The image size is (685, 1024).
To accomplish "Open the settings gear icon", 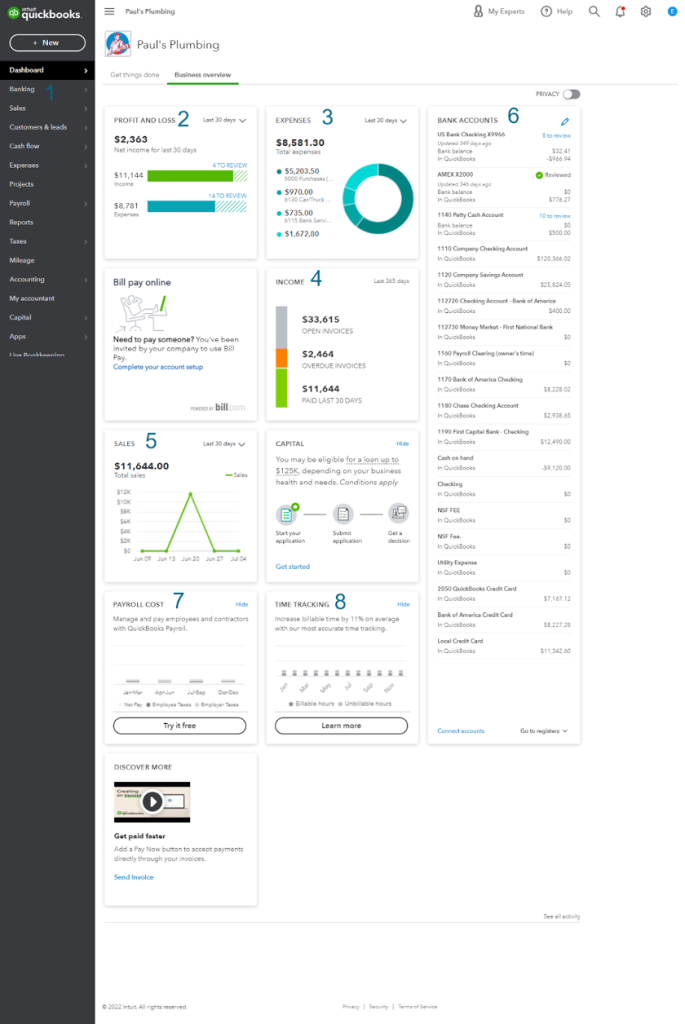I will 646,11.
